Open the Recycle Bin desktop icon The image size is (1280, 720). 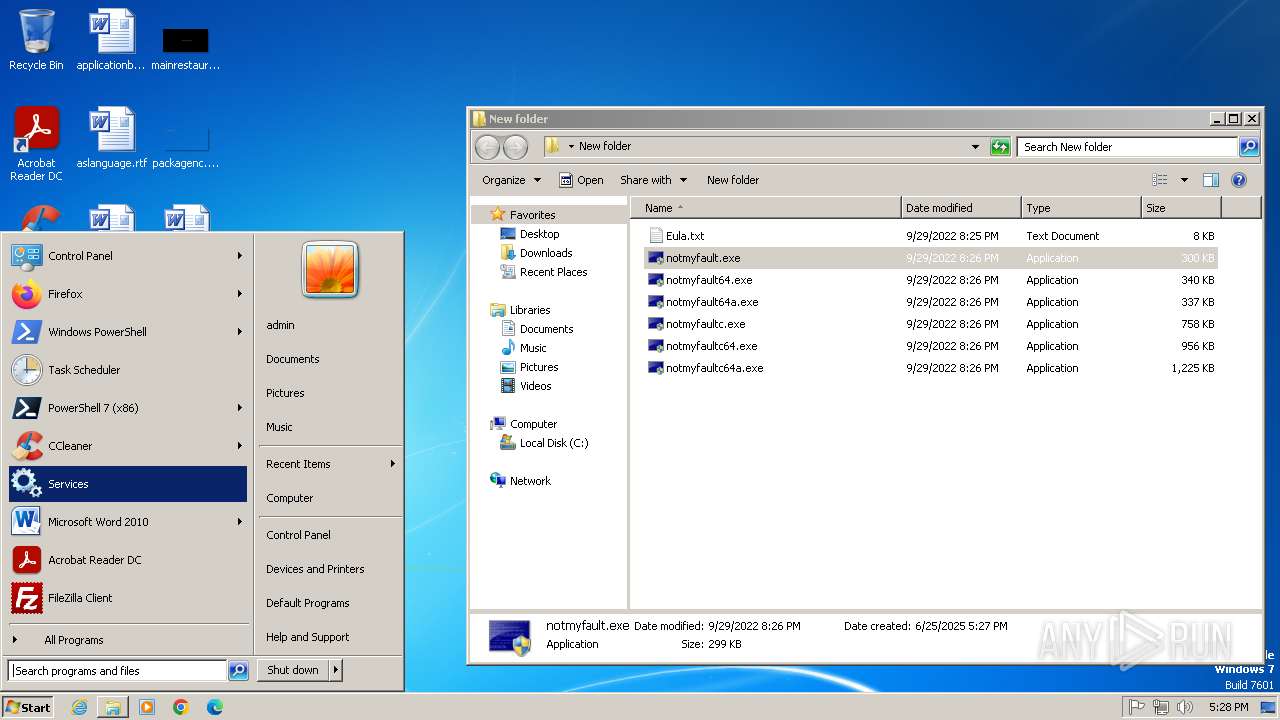[36, 40]
